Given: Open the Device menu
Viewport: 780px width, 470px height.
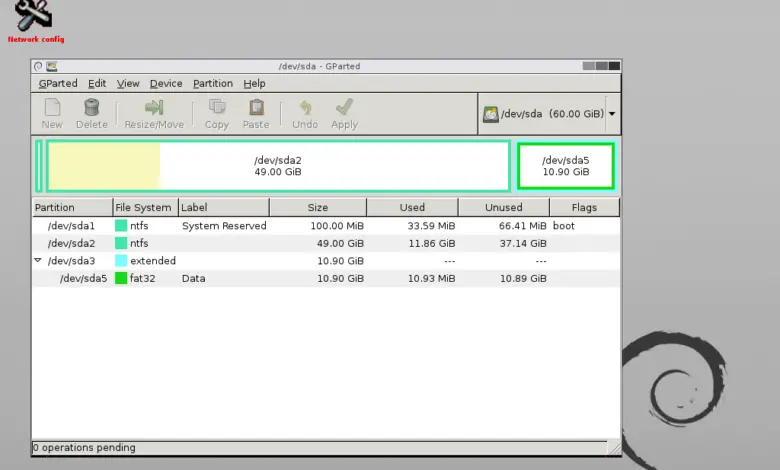Looking at the screenshot, I should coord(166,84).
